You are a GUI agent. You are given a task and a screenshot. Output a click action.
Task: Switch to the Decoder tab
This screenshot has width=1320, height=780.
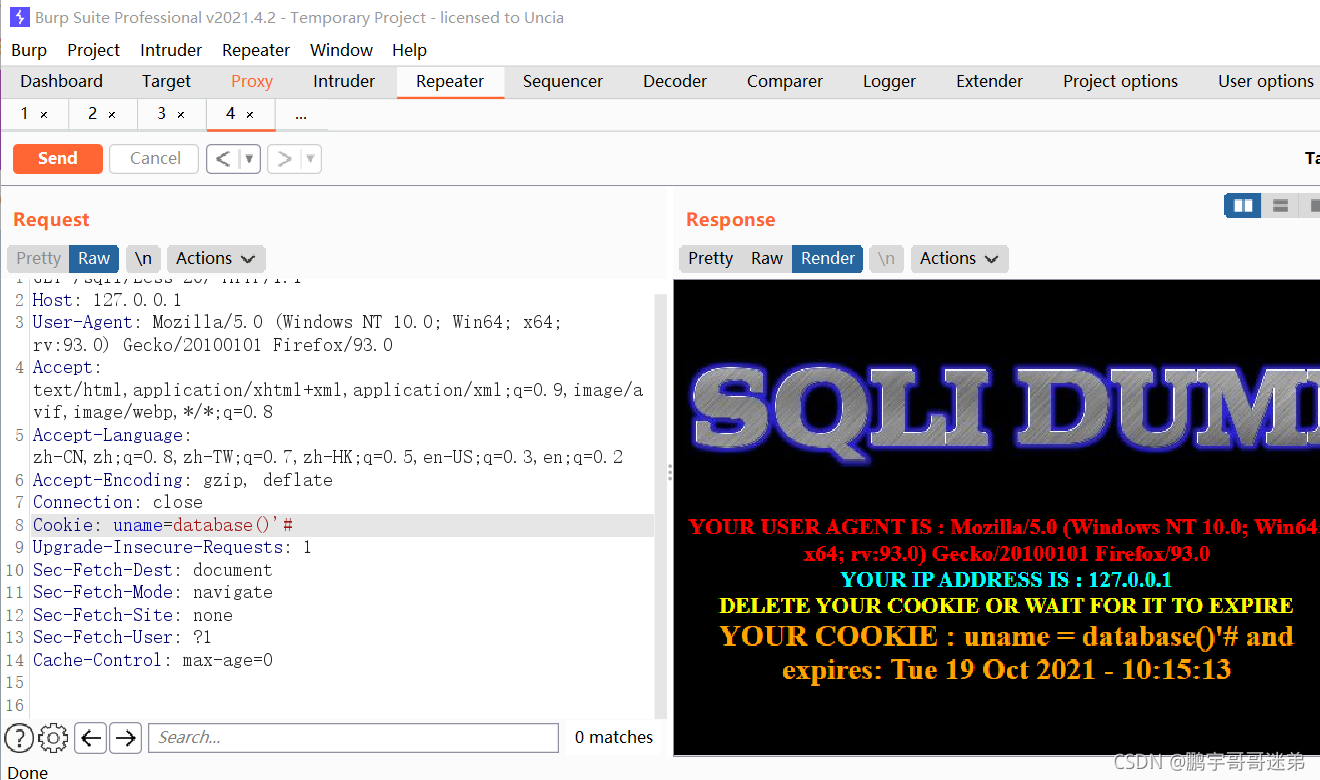(675, 82)
